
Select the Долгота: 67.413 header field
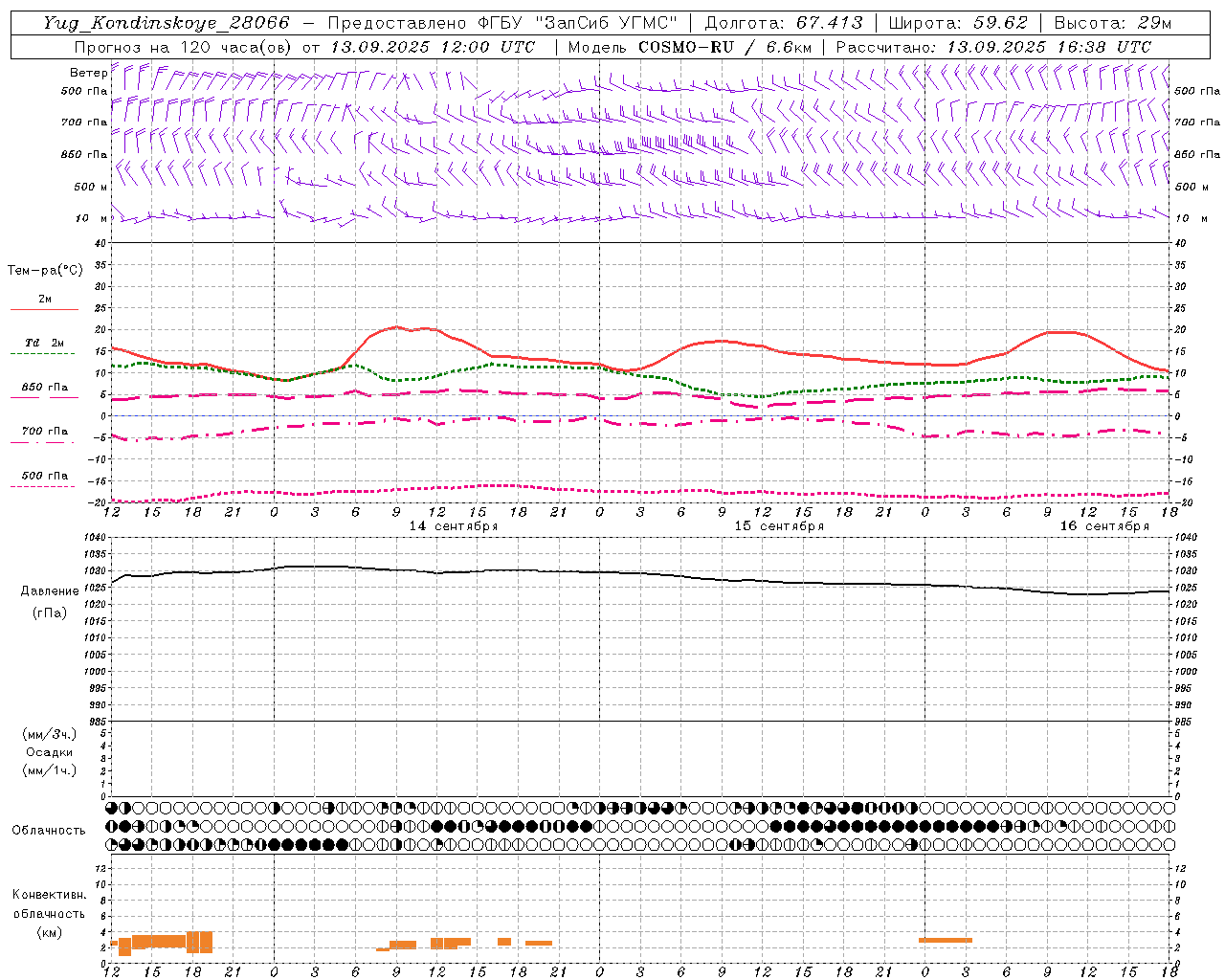pyautogui.click(x=785, y=23)
